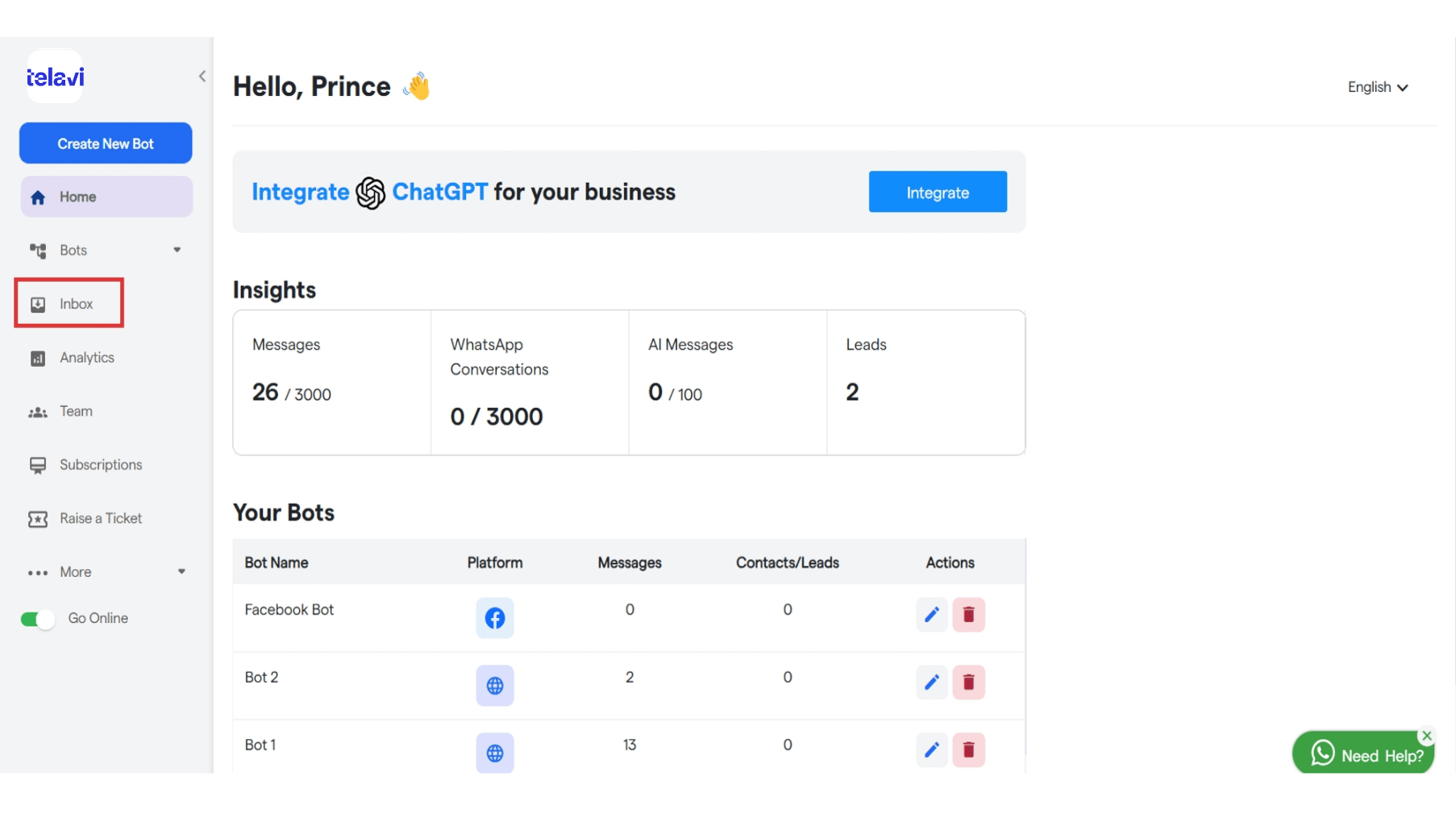Image resolution: width=1456 pixels, height=822 pixels.
Task: Edit Bot 1 with pencil icon
Action: [932, 750]
